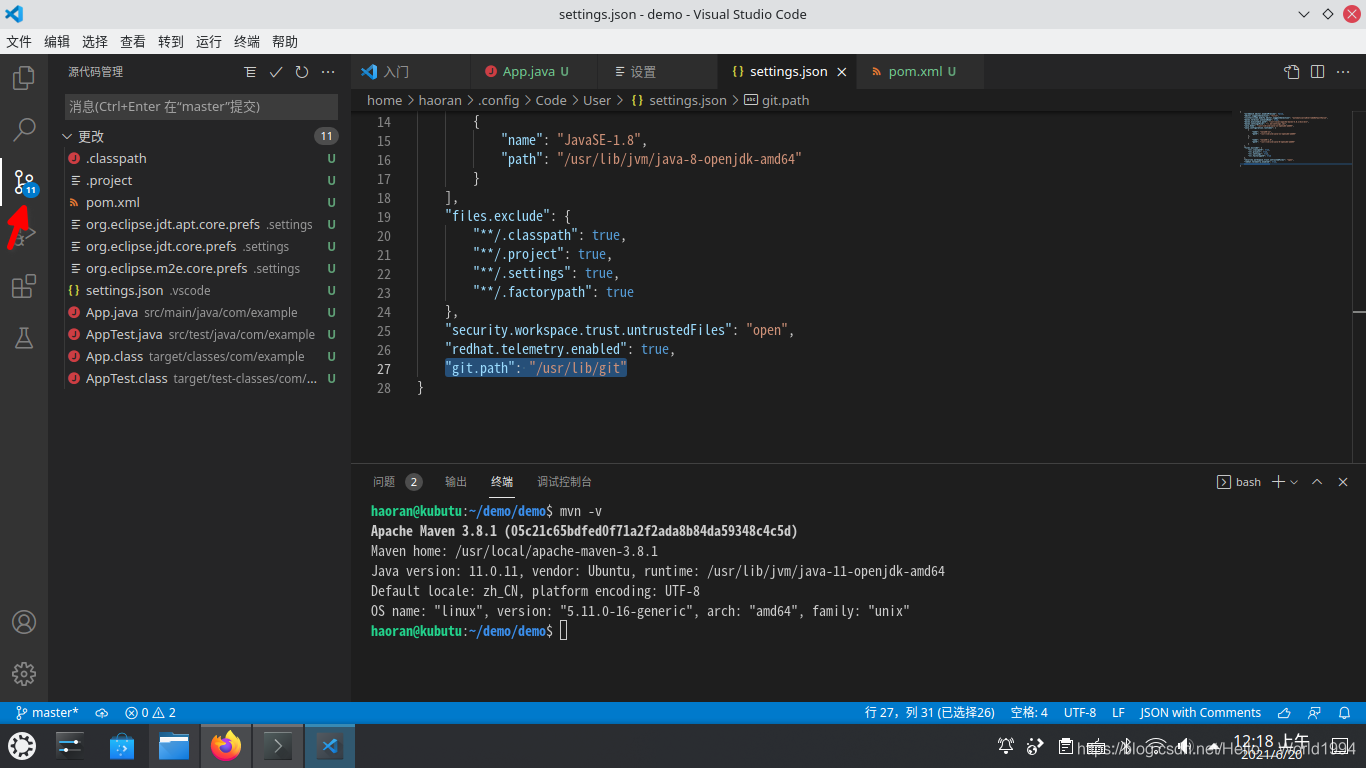1366x768 pixels.
Task: Switch to Firefox in the taskbar
Action: (226, 746)
